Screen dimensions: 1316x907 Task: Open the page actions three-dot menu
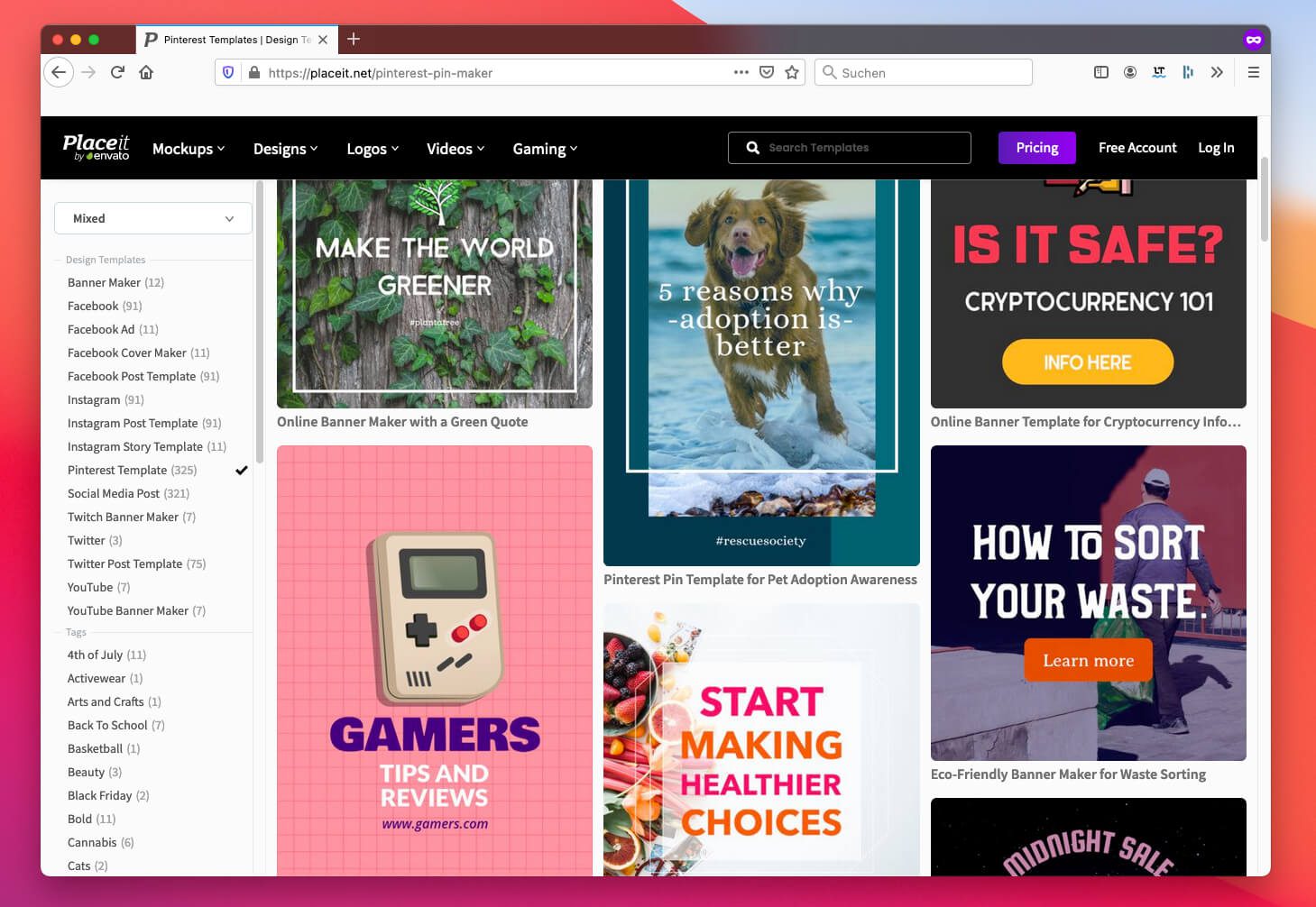coord(741,72)
